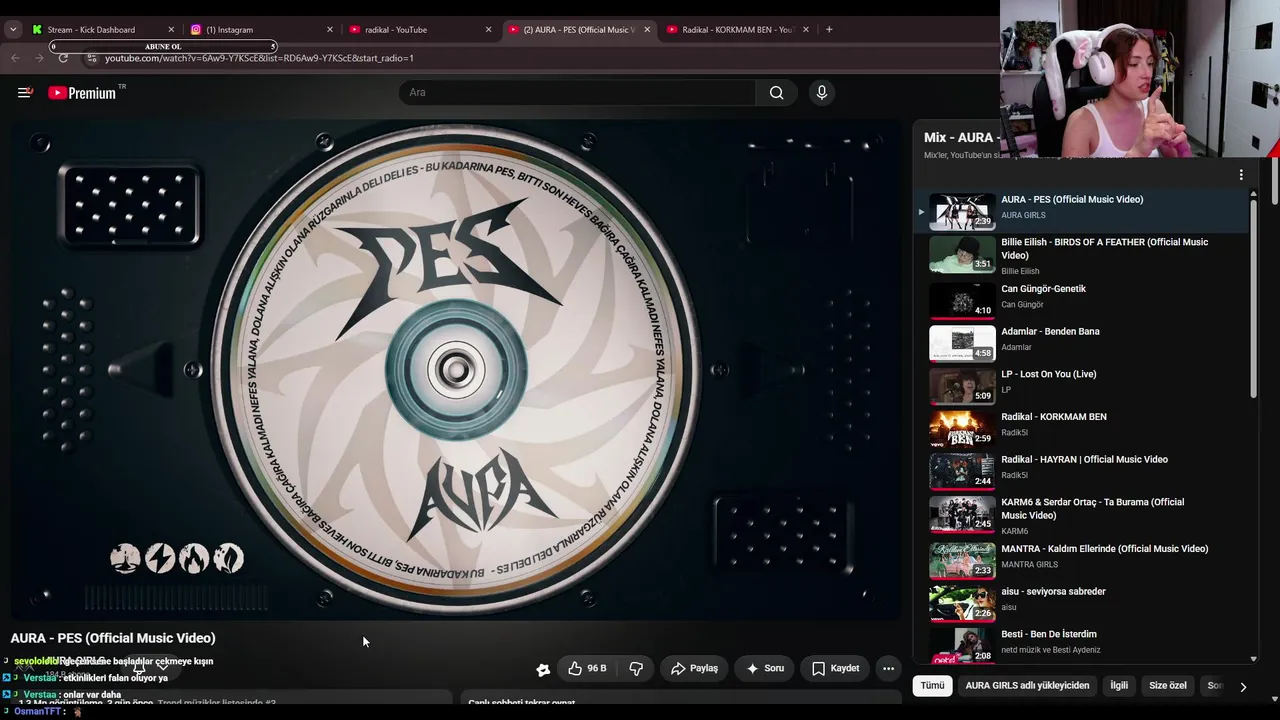This screenshot has height=720, width=1280.
Task: Play 'AURA - PES (Official Music Video)' playlist title
Action: click(x=1072, y=200)
